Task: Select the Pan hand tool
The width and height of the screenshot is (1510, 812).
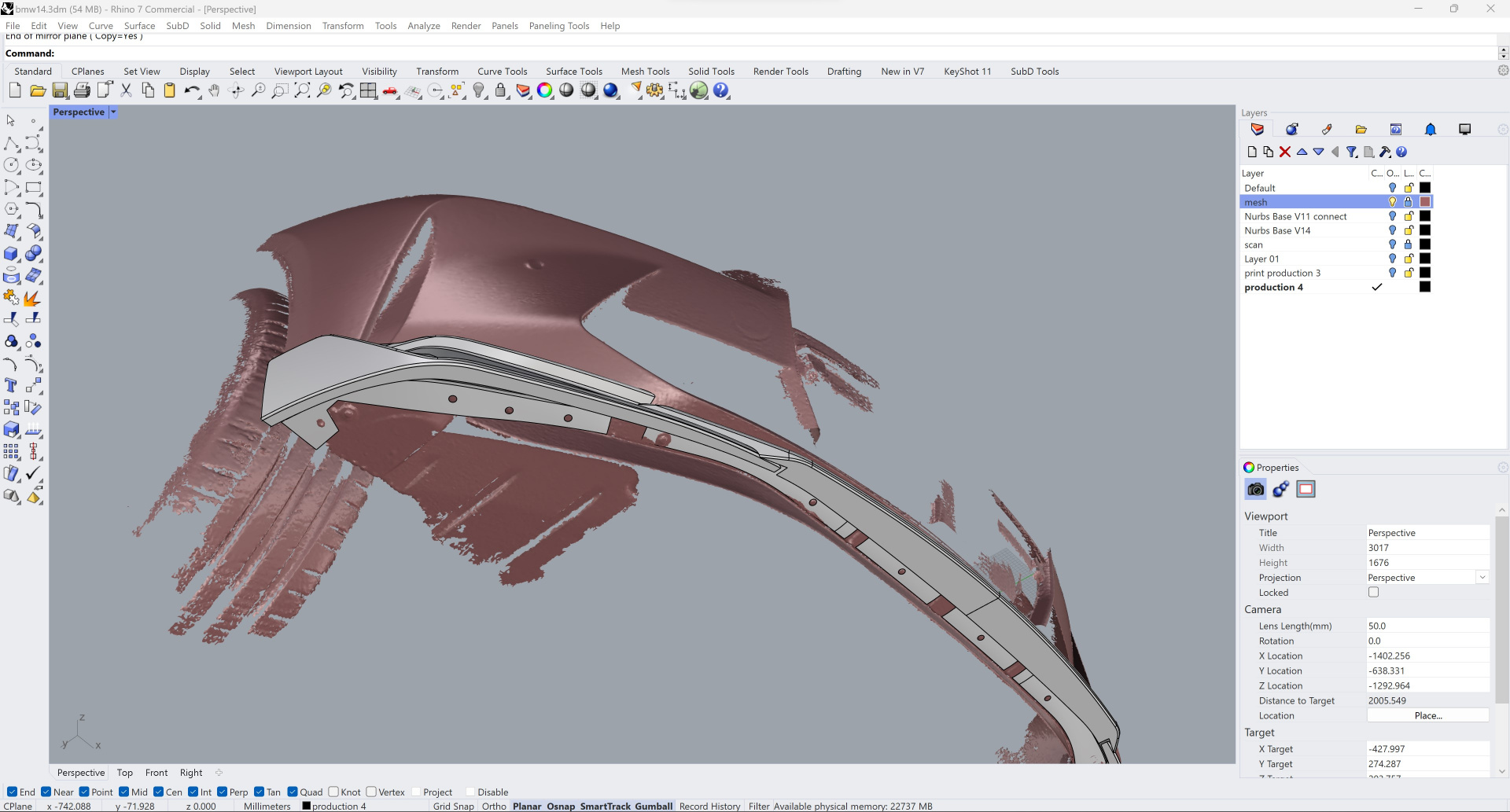Action: point(214,91)
